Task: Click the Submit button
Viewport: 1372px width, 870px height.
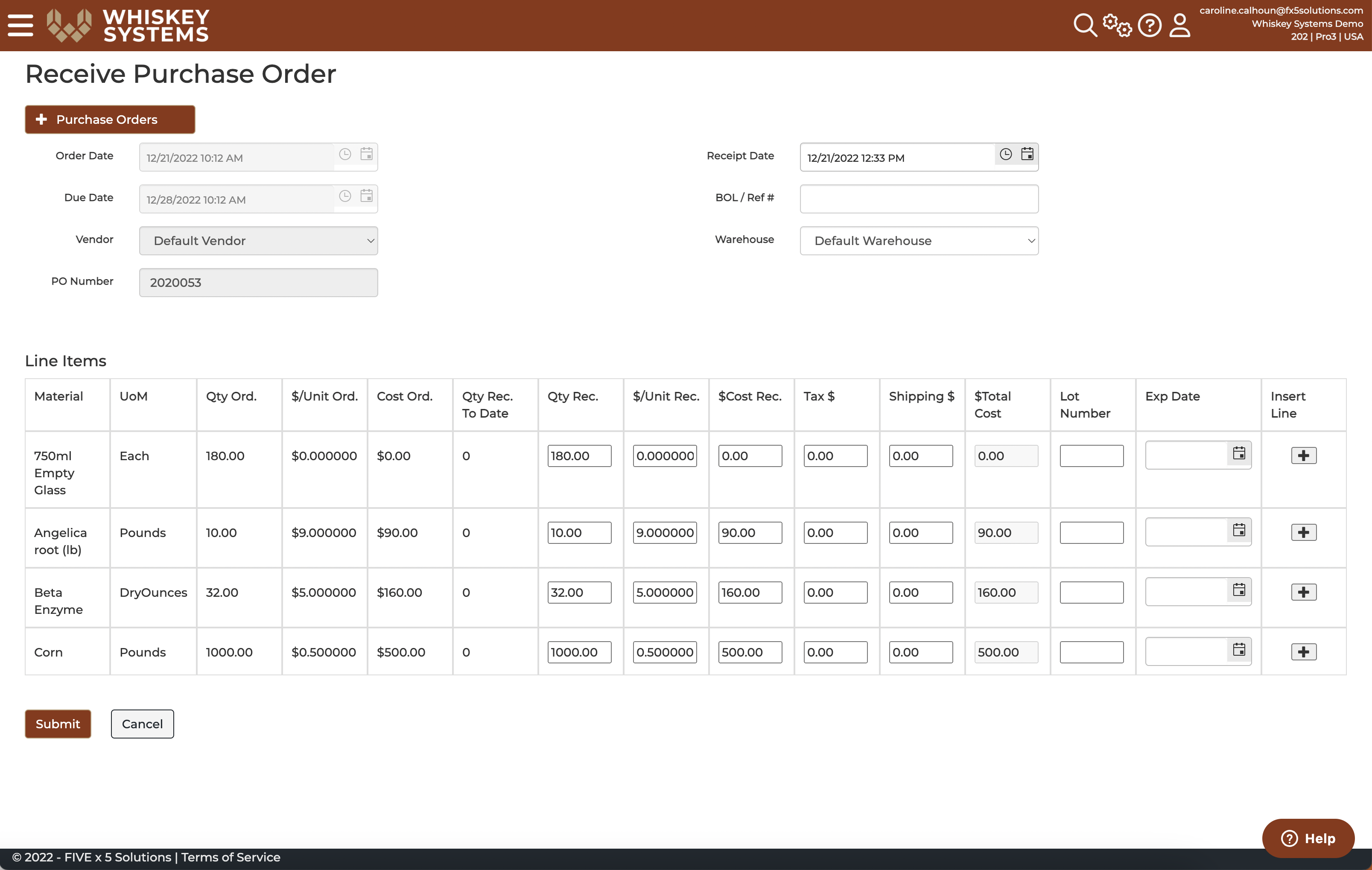Action: (58, 724)
